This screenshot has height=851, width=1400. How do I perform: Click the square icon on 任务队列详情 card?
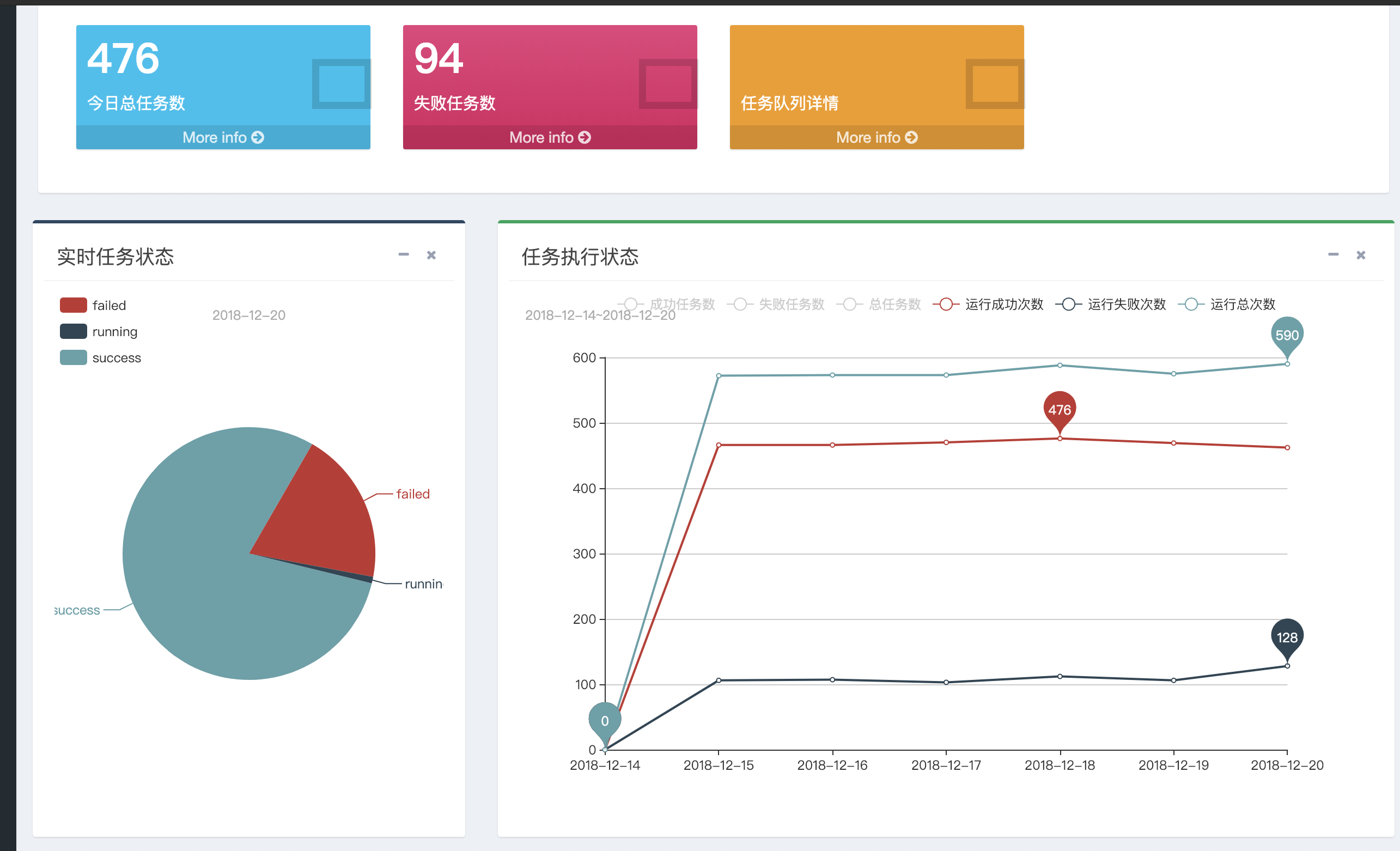tap(994, 83)
